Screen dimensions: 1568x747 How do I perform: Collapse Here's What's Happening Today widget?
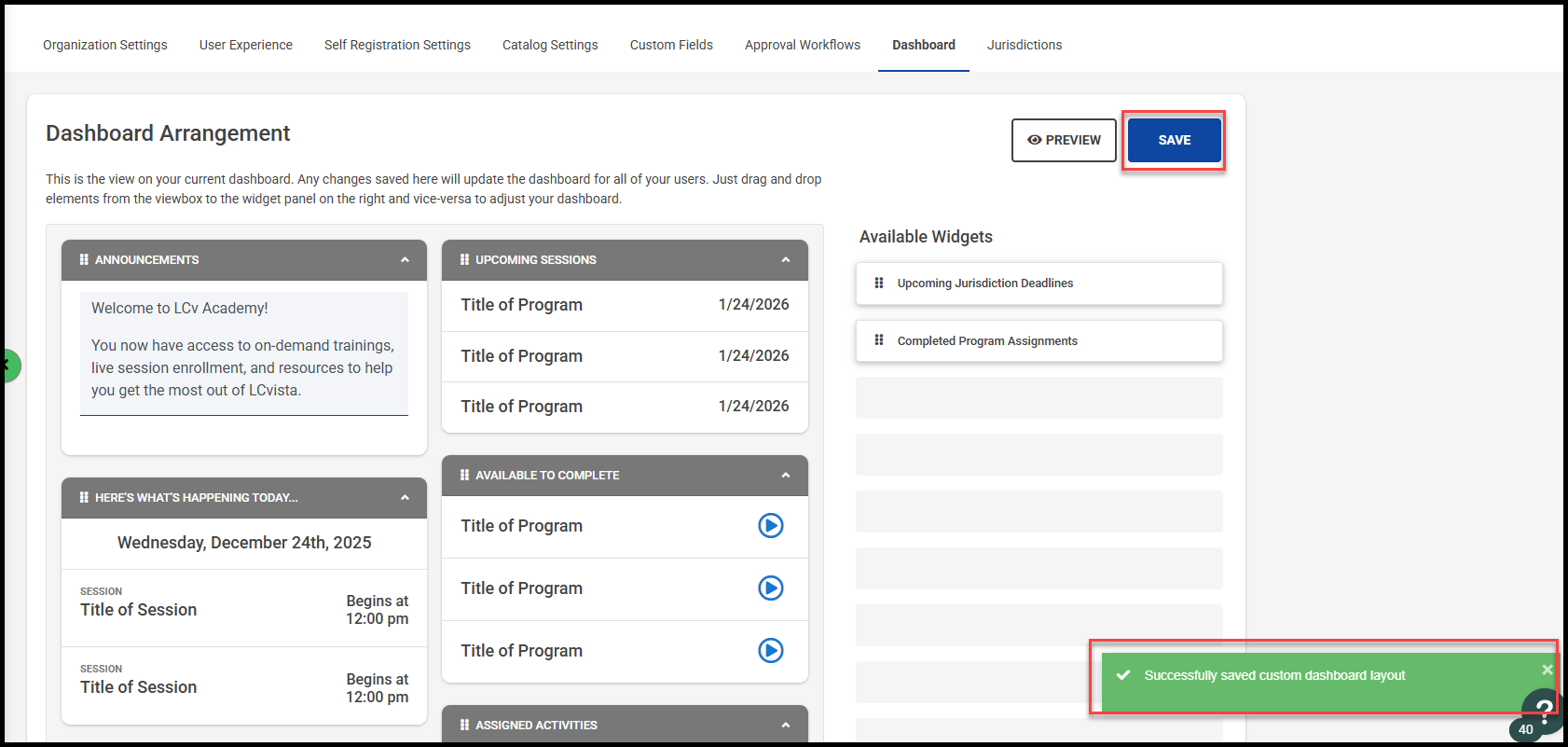click(405, 498)
